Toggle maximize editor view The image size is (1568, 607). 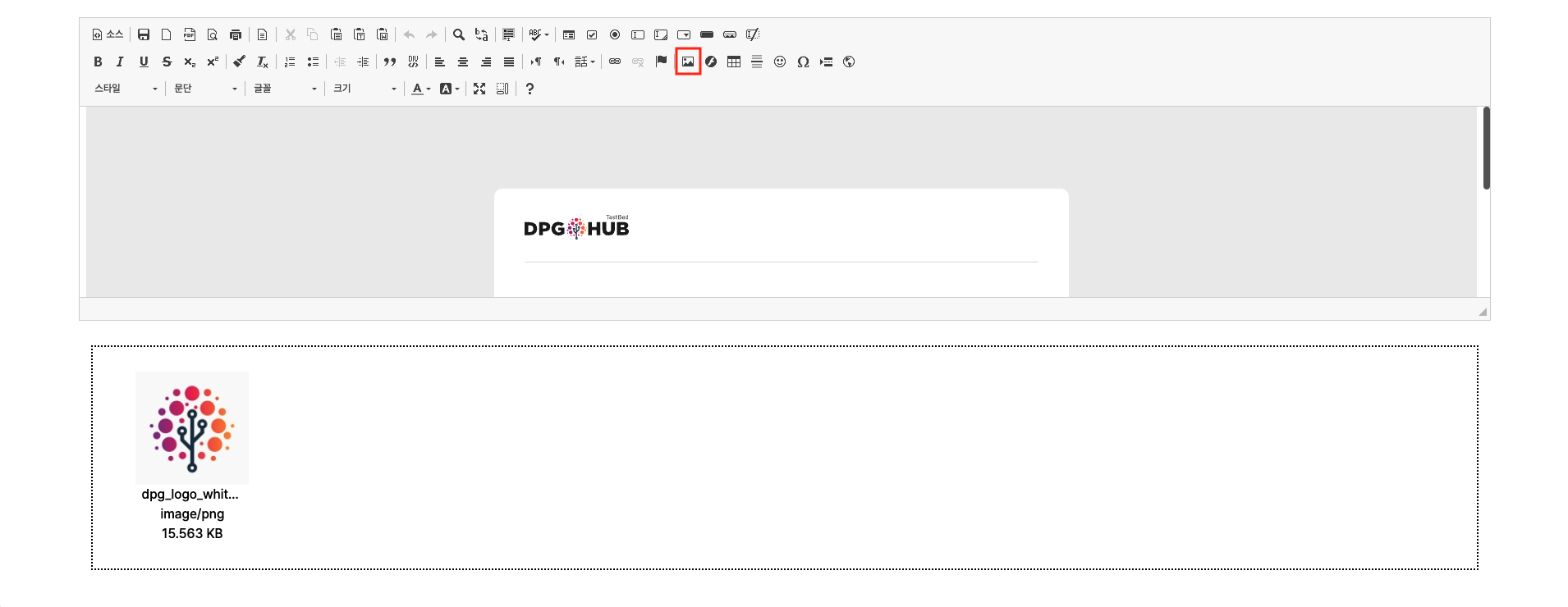[x=479, y=89]
